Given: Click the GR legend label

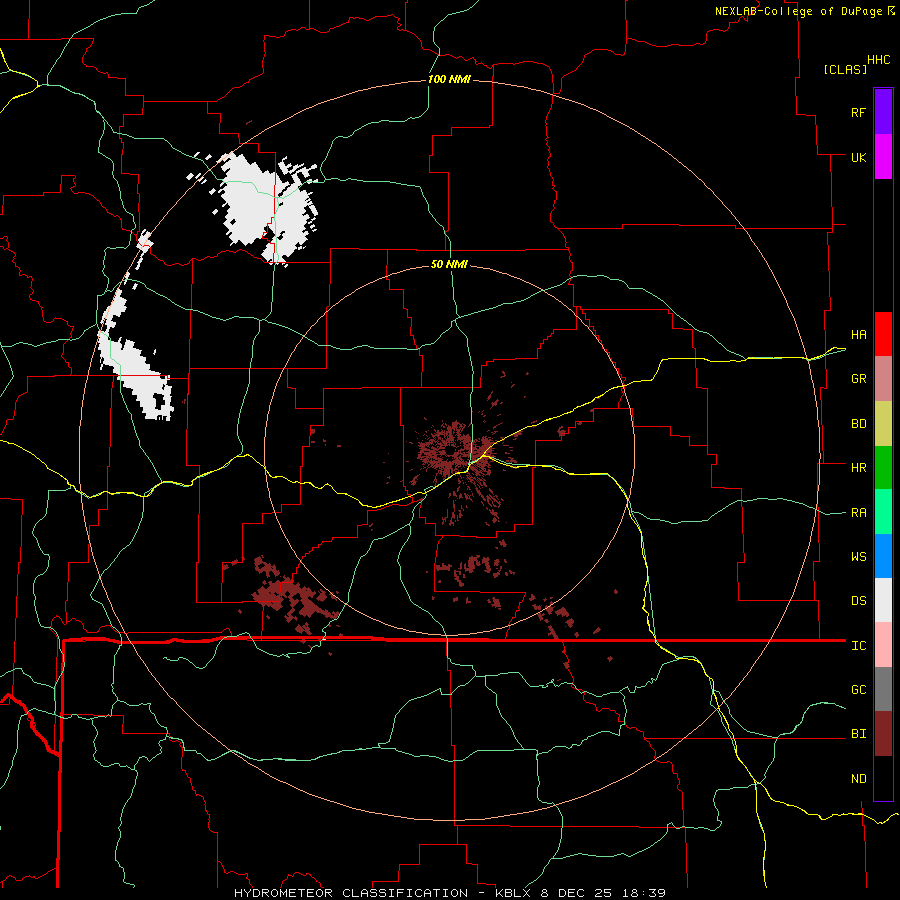Looking at the screenshot, I should (x=858, y=379).
